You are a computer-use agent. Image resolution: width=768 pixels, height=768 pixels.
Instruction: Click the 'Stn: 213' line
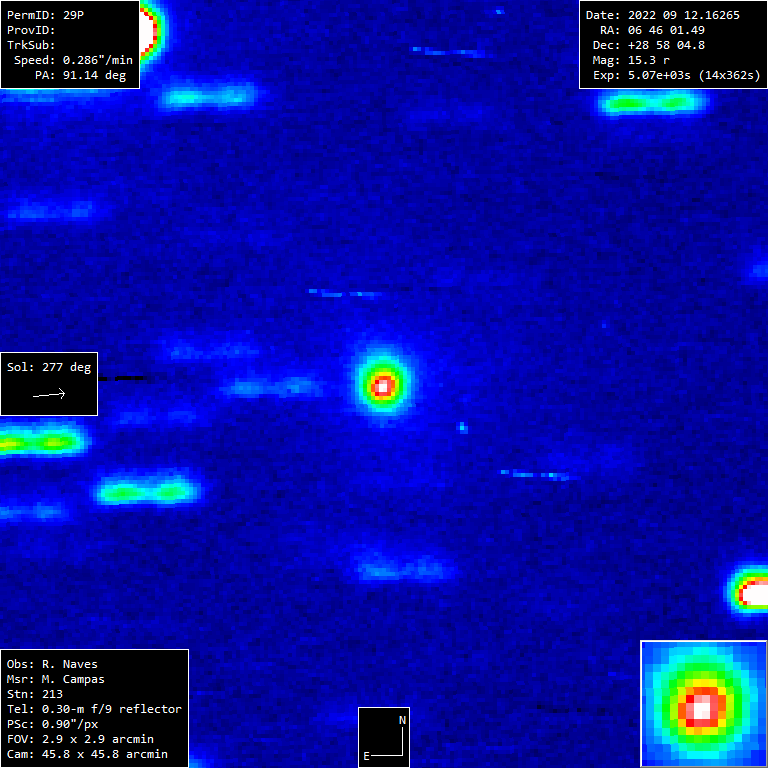tap(34, 694)
